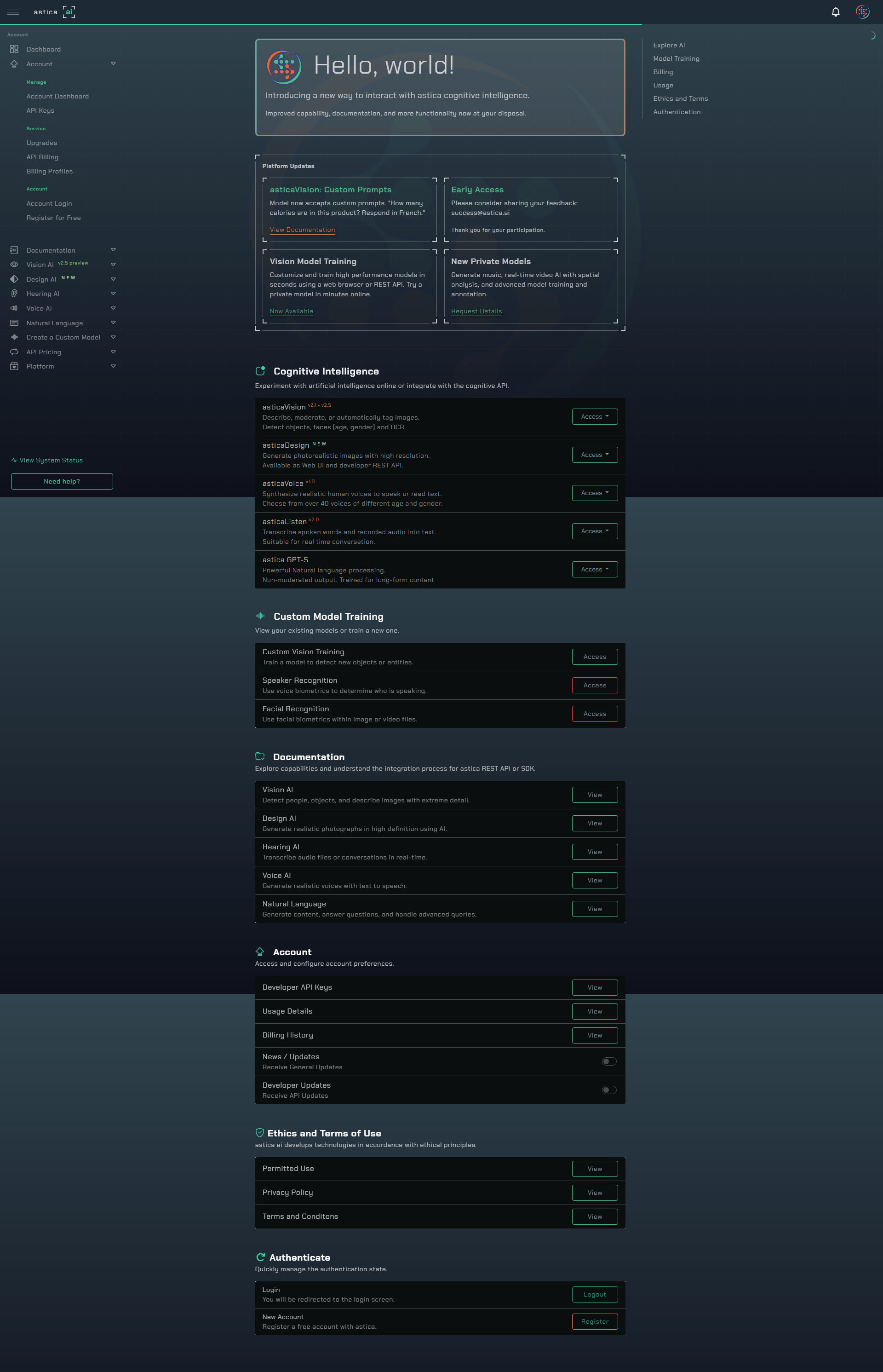
Task: Click the Dashboard grid icon in sidebar
Action: (14, 49)
